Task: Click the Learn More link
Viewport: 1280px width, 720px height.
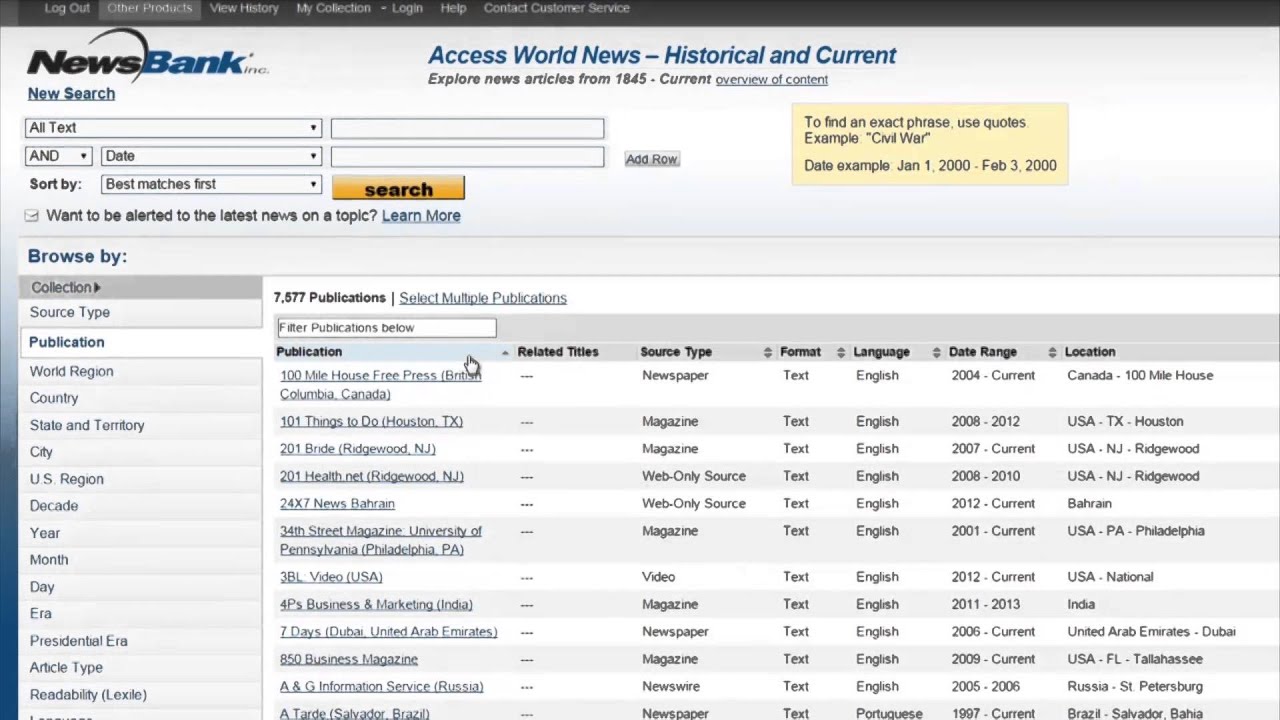Action: (x=421, y=216)
